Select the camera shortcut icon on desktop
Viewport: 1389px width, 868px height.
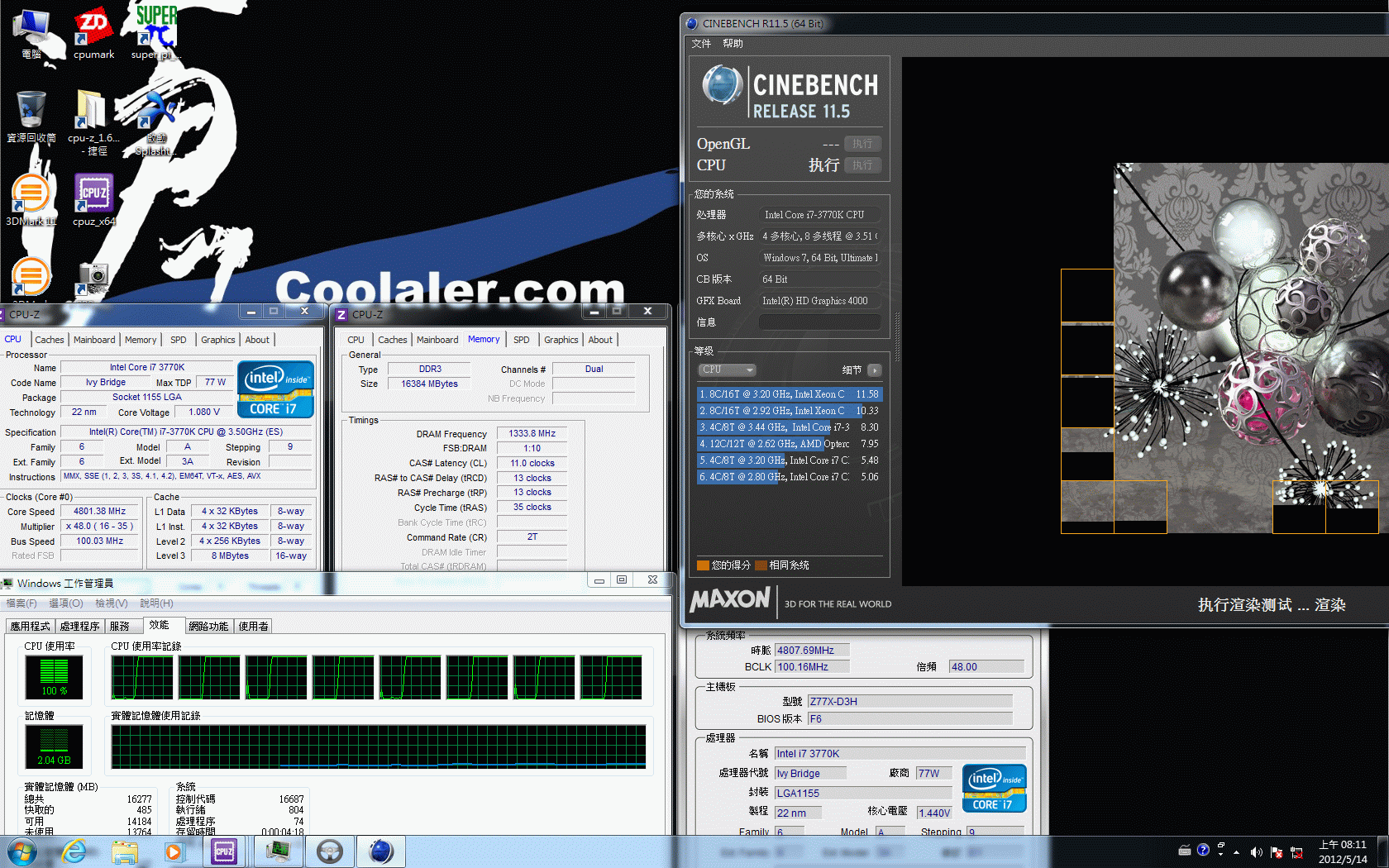click(x=93, y=279)
